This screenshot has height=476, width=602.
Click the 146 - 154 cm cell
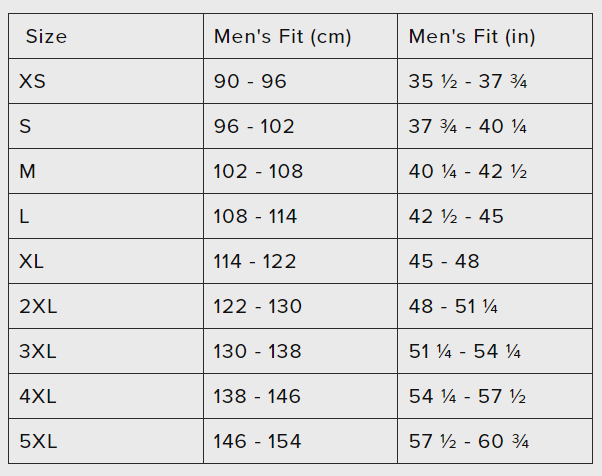(257, 441)
